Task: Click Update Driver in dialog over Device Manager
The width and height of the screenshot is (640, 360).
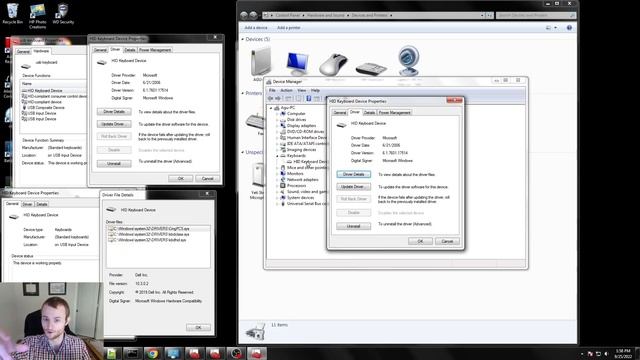Action: pos(353,187)
